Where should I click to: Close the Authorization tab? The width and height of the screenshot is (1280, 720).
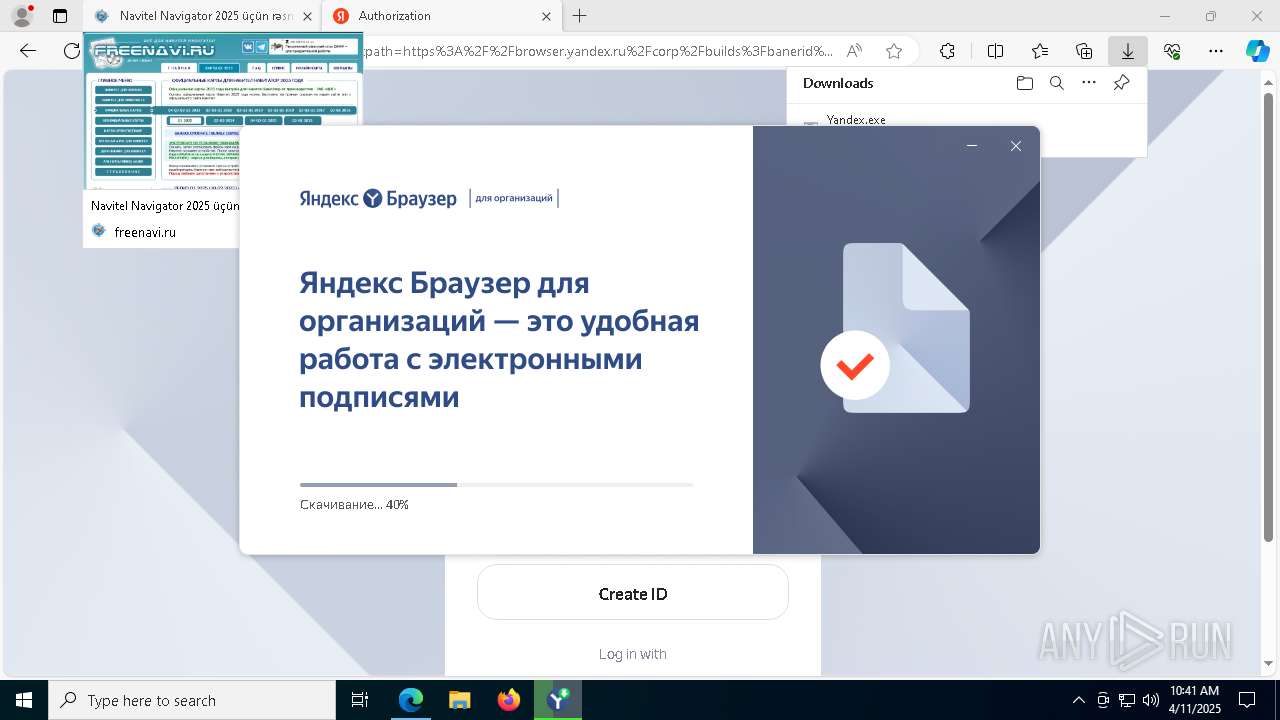tap(546, 16)
